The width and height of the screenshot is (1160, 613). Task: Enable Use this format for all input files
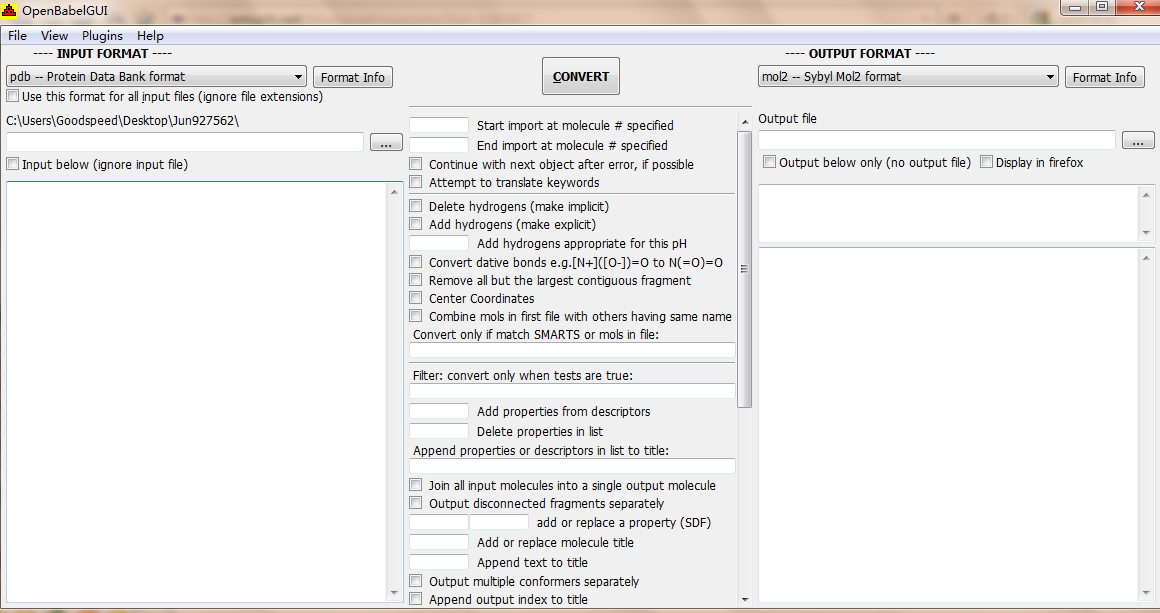coord(13,96)
